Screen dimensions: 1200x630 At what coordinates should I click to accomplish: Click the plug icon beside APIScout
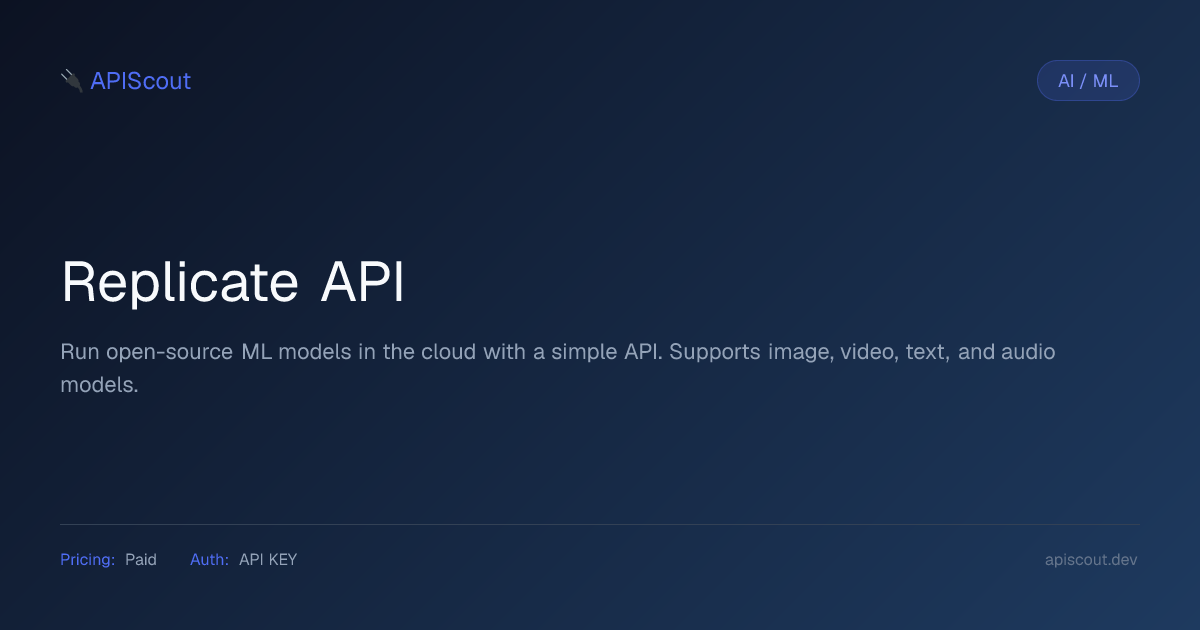tap(71, 81)
